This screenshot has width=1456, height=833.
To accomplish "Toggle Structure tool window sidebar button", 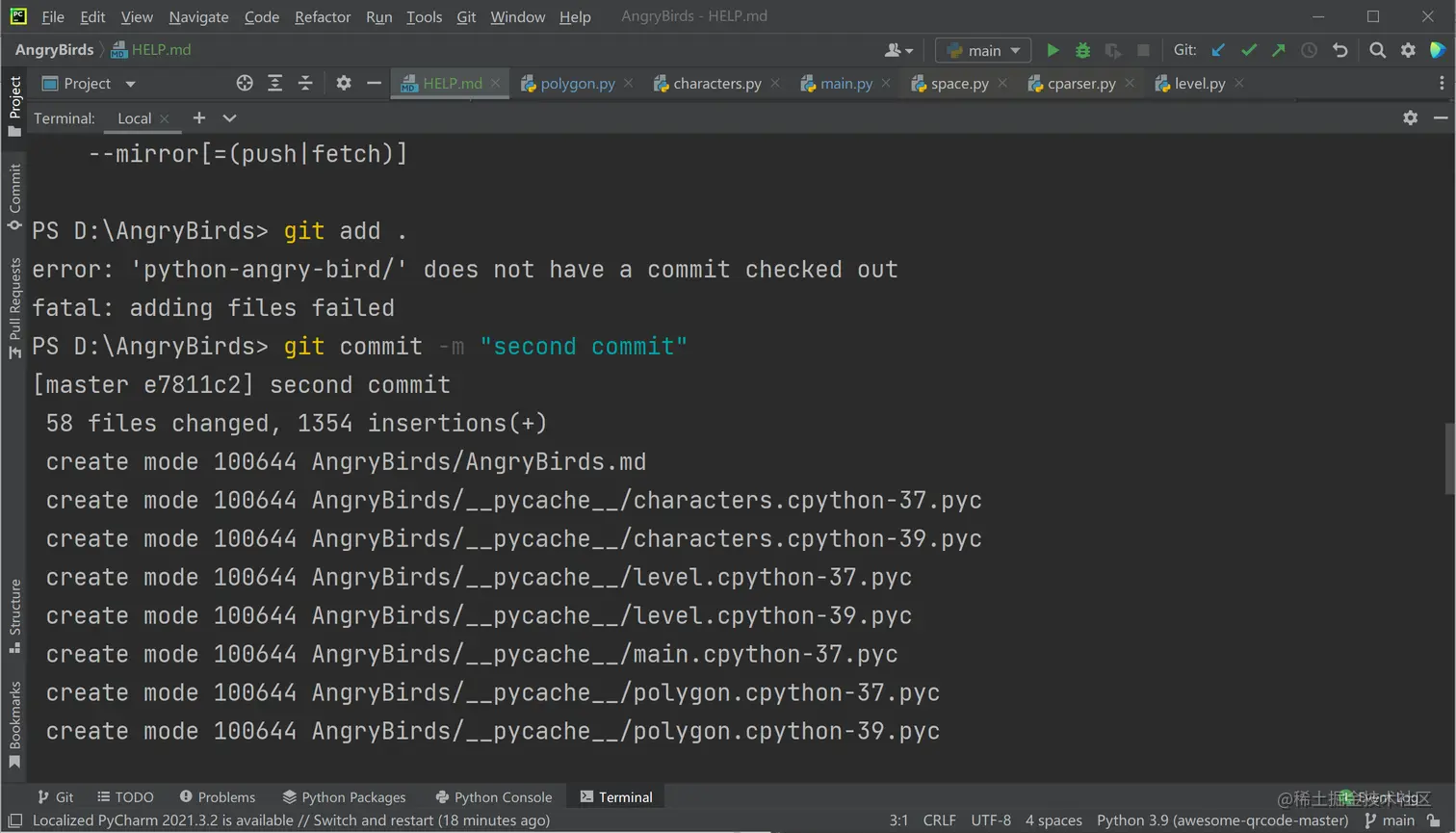I will 14,616.
